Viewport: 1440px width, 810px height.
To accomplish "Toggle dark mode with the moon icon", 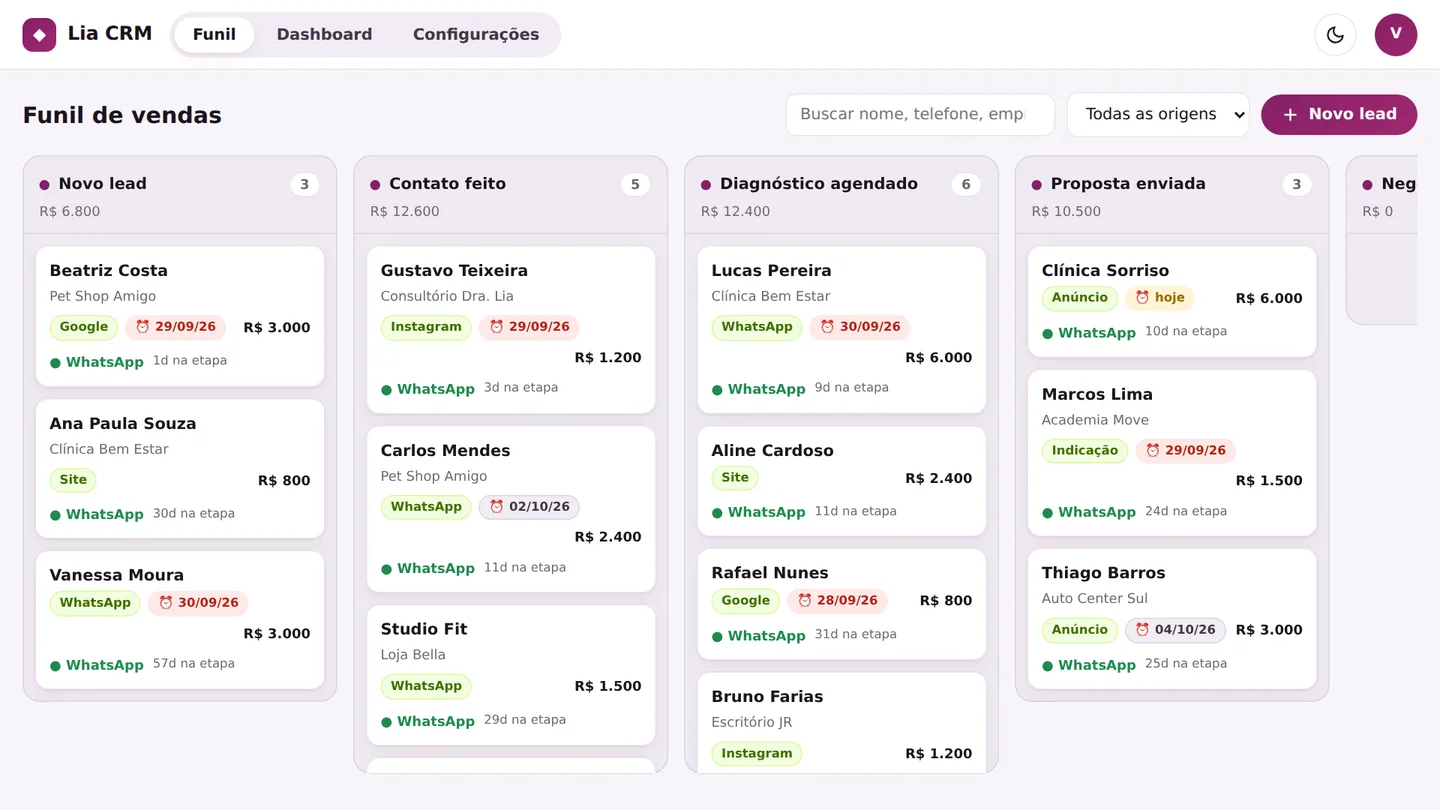I will [1335, 35].
